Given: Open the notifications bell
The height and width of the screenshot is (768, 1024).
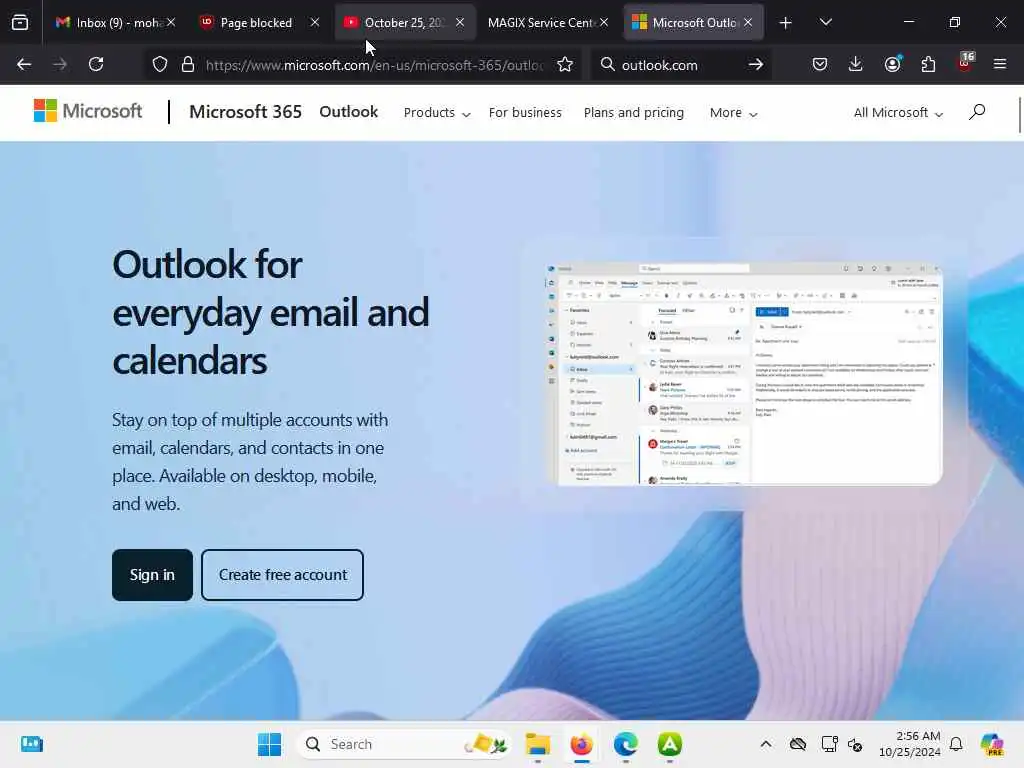Looking at the screenshot, I should pos(956,744).
